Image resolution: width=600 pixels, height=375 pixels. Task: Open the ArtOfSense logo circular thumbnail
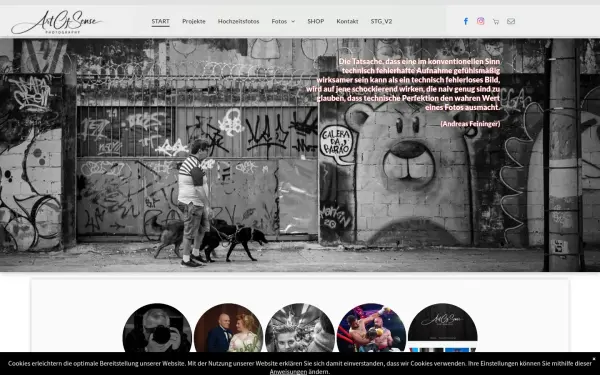pos(443,328)
